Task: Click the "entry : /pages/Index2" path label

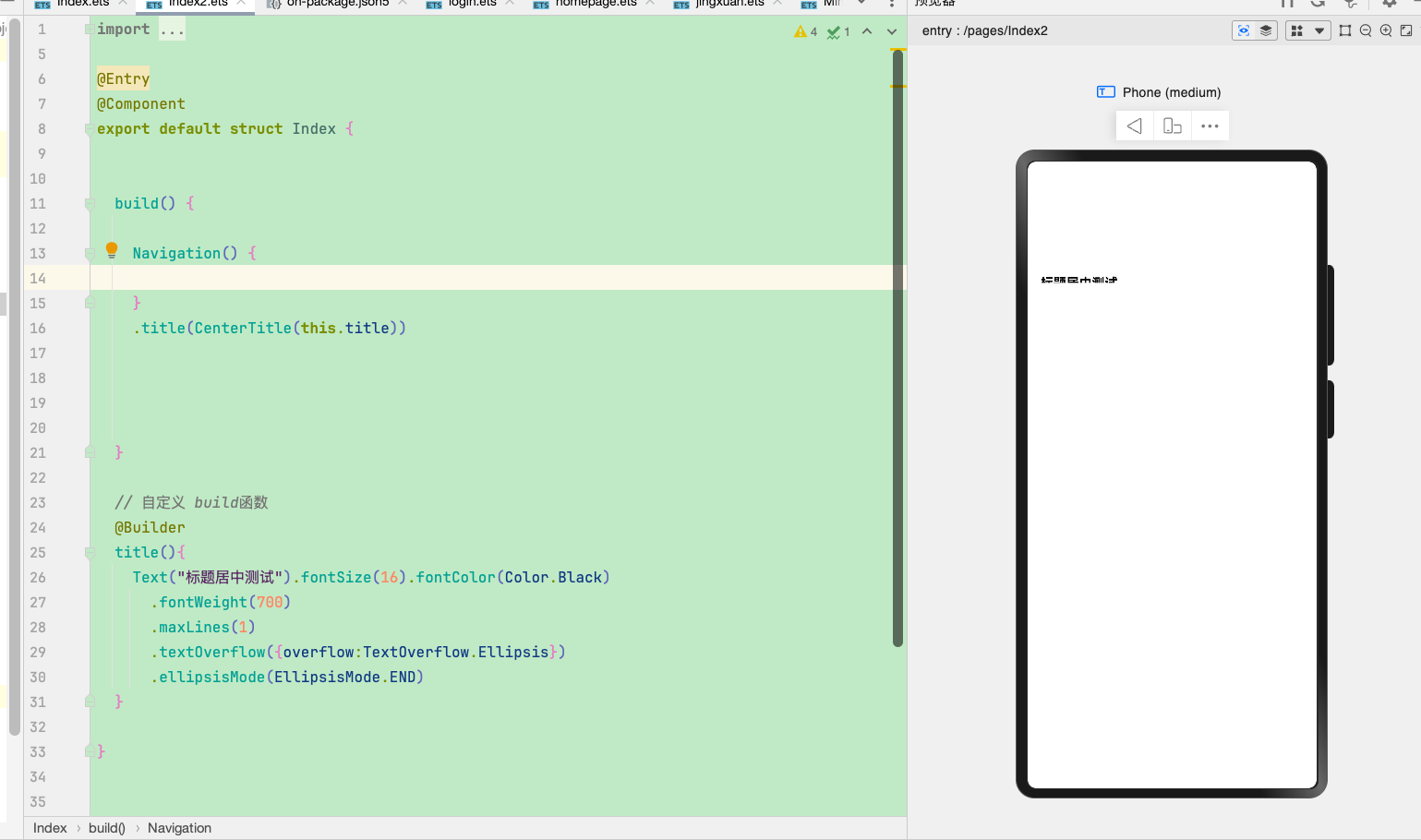Action: click(x=984, y=30)
